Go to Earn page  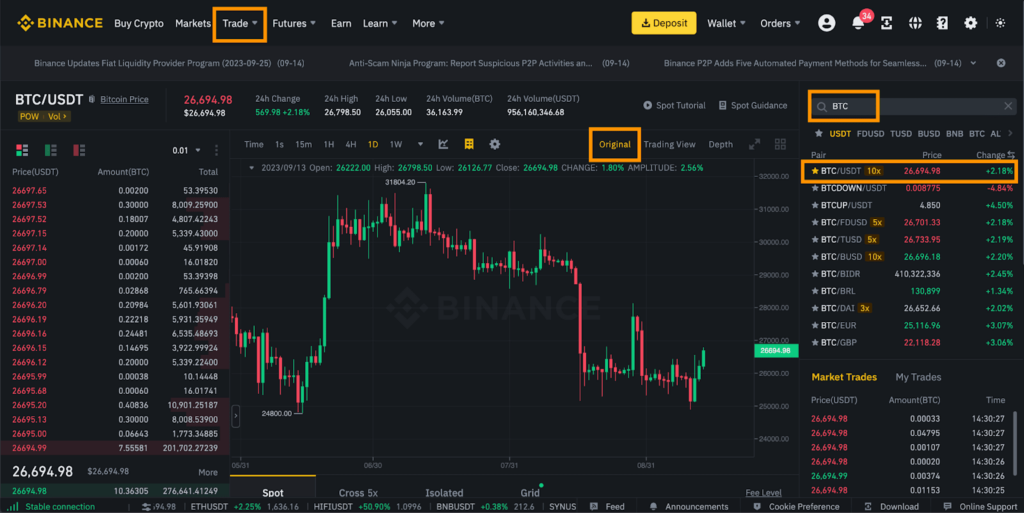(341, 23)
